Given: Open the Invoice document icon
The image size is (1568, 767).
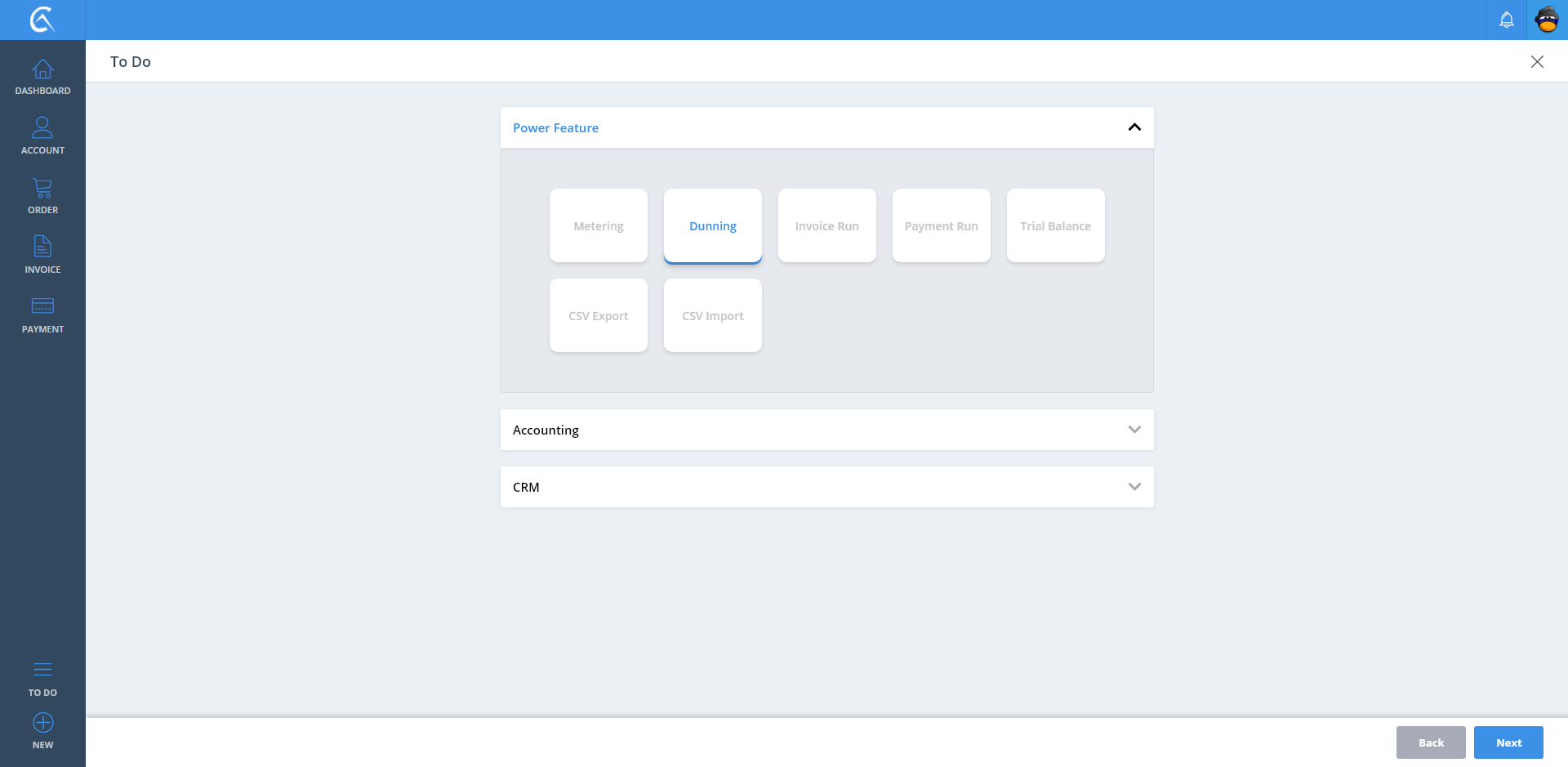Looking at the screenshot, I should (x=42, y=247).
